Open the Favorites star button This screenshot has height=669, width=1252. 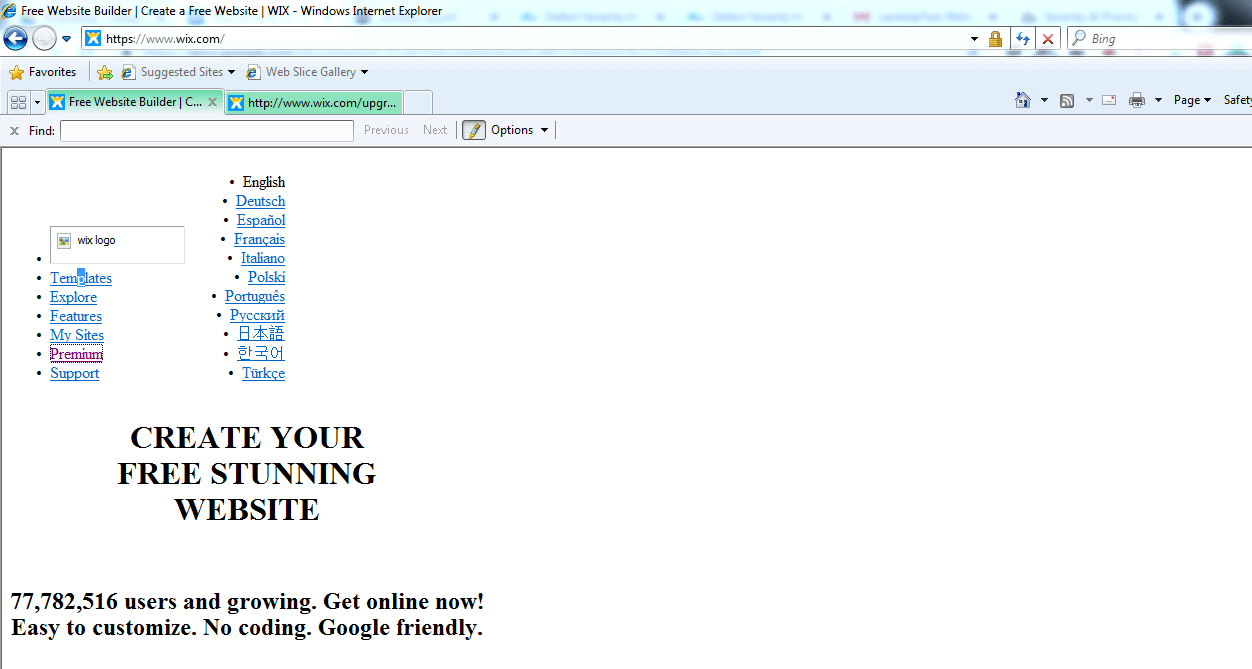tap(43, 72)
